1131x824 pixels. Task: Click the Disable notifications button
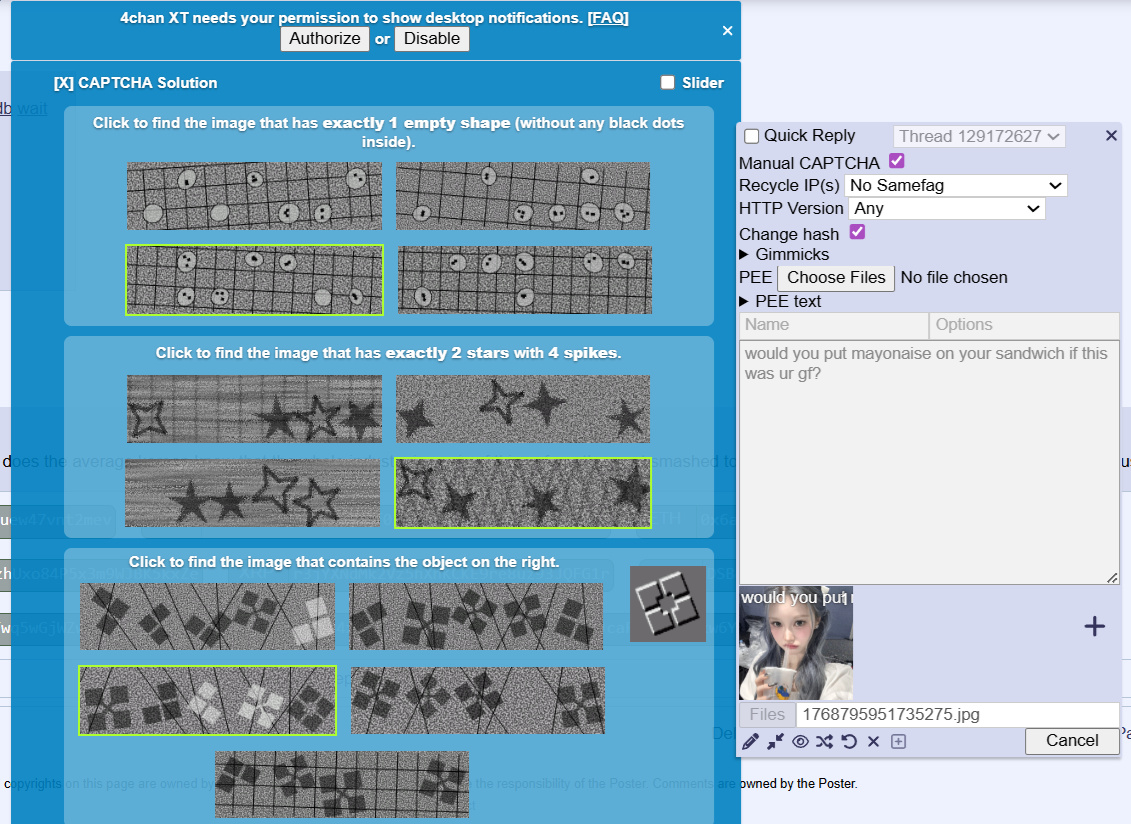click(x=431, y=39)
